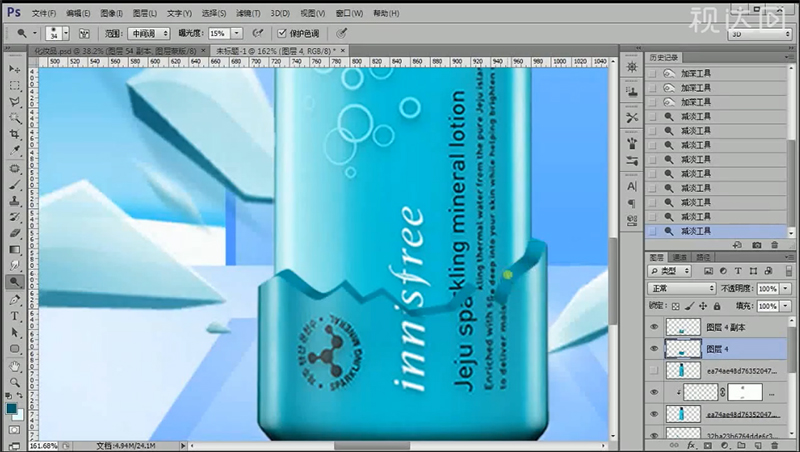Select the Path Selection tool

point(14,332)
